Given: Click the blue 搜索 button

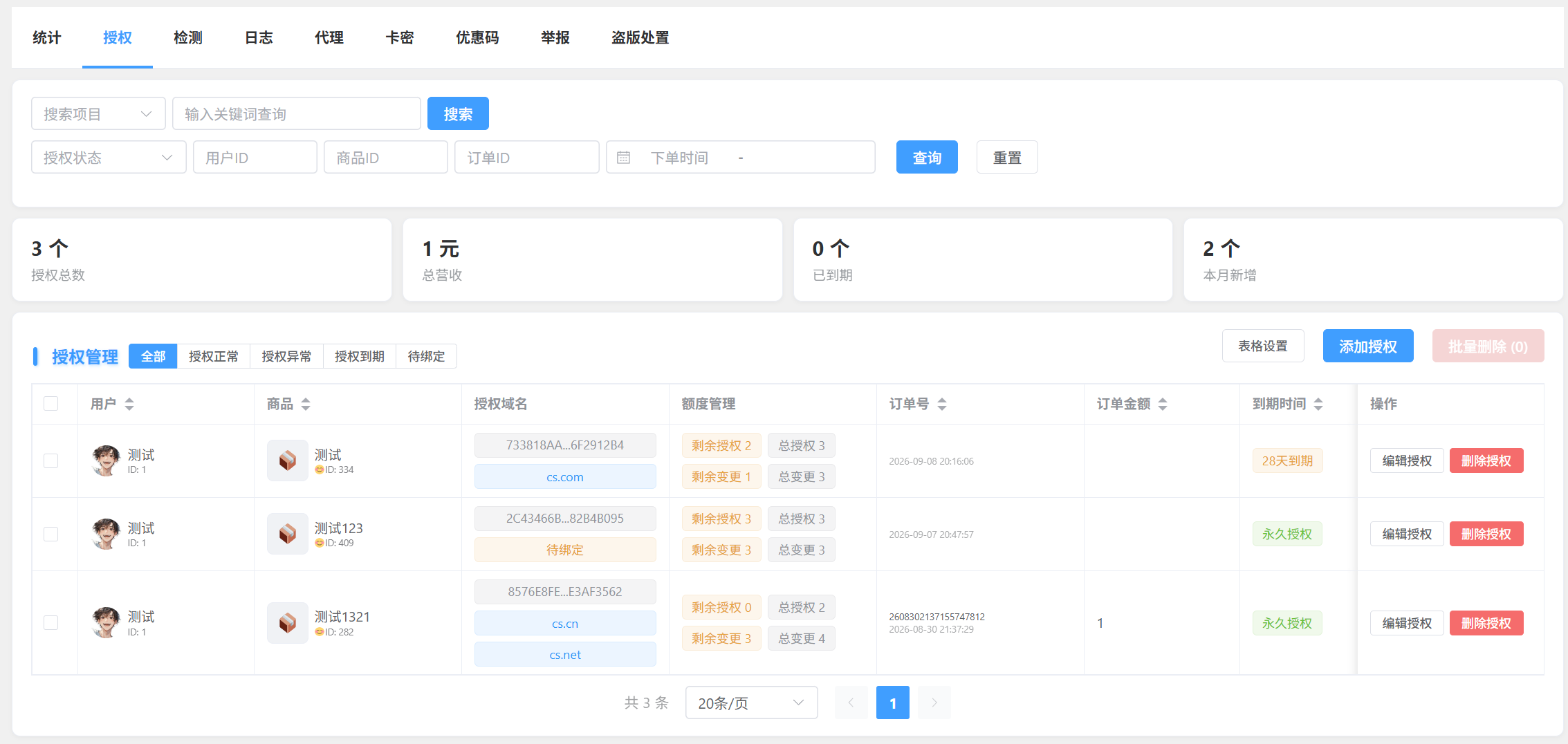Looking at the screenshot, I should pyautogui.click(x=458, y=113).
